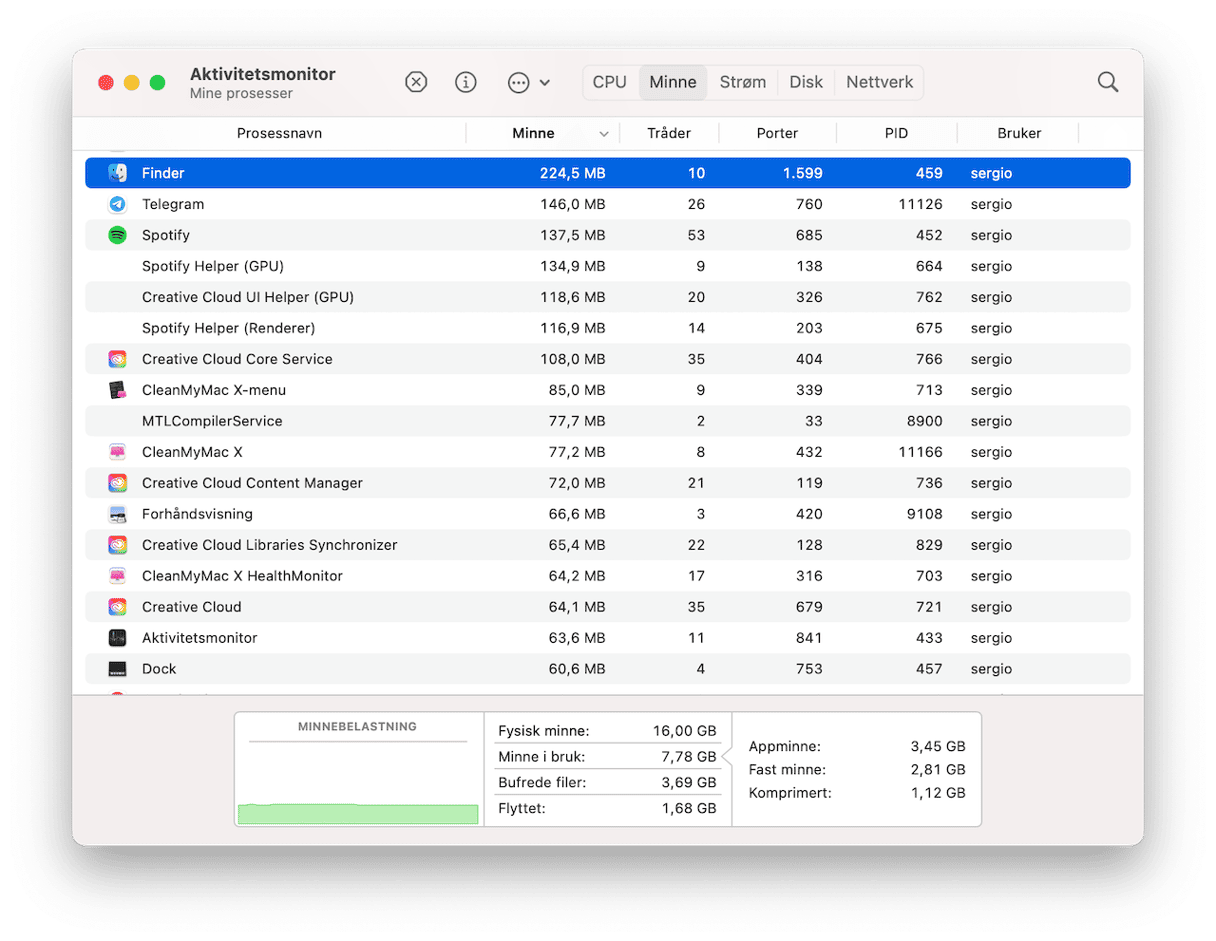Open the Disk tab
1216x941 pixels.
[806, 82]
